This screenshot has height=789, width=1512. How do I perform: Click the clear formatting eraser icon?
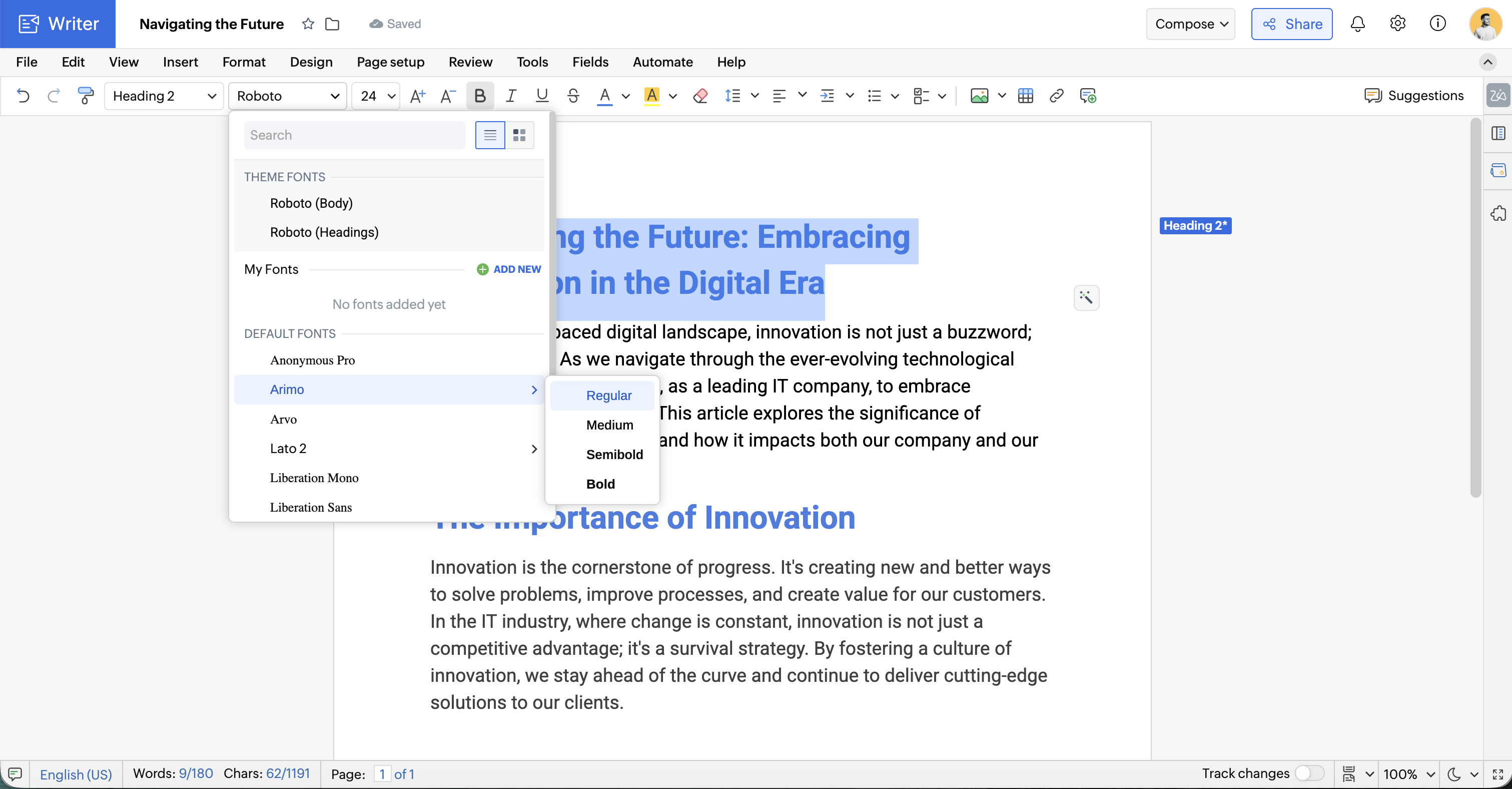699,95
